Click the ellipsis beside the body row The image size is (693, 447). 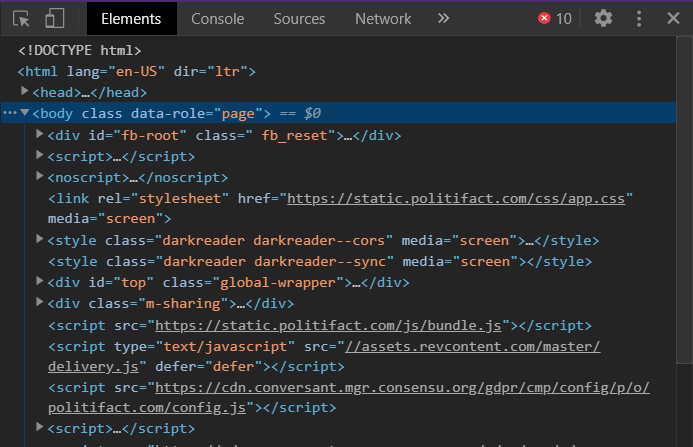click(9, 113)
